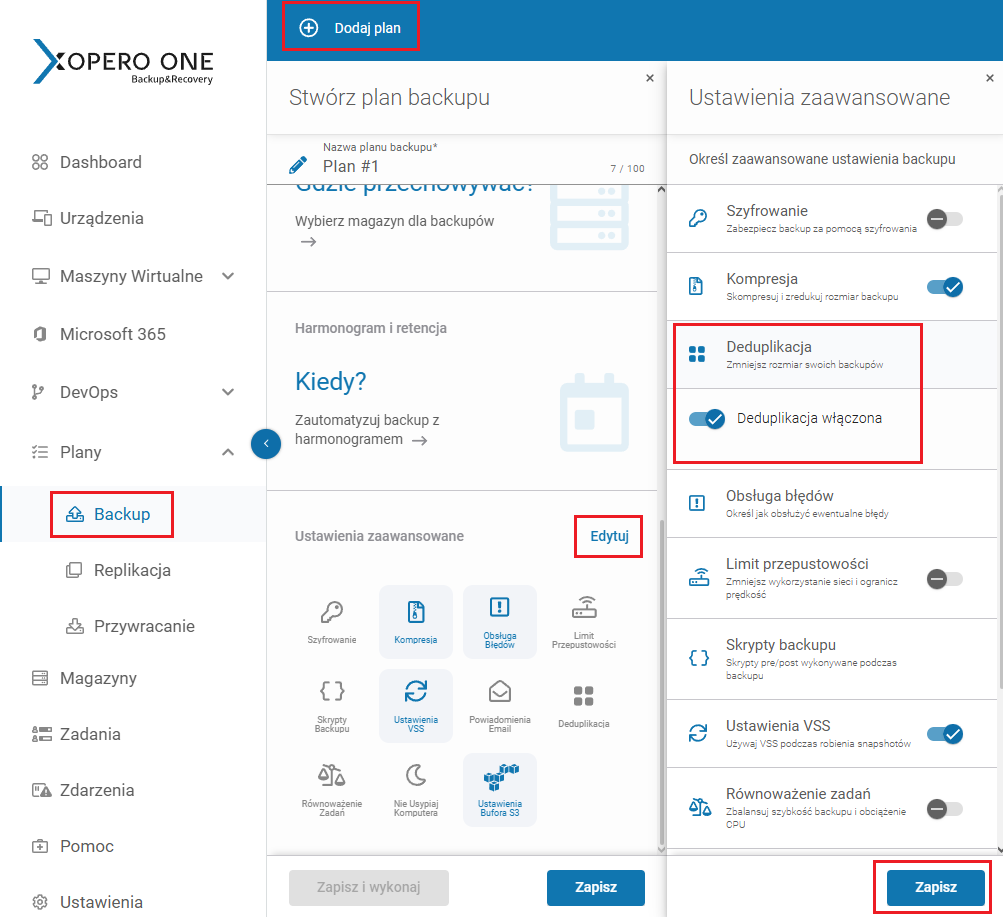The height and width of the screenshot is (917, 1003).
Task: Open the Replikacja menu item
Action: (x=132, y=570)
